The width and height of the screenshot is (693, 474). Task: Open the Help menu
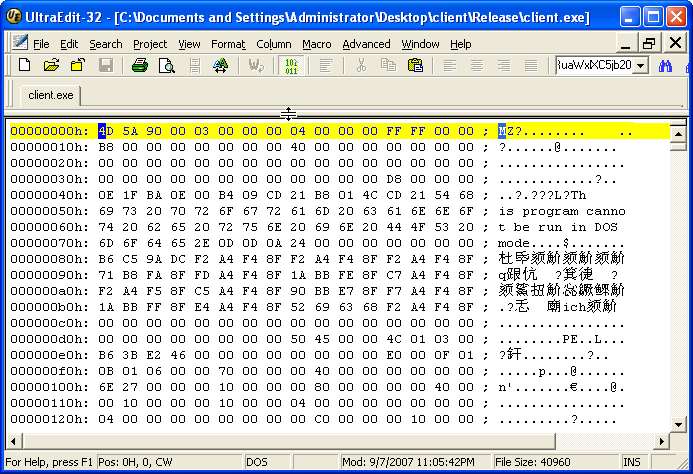pyautogui.click(x=461, y=44)
